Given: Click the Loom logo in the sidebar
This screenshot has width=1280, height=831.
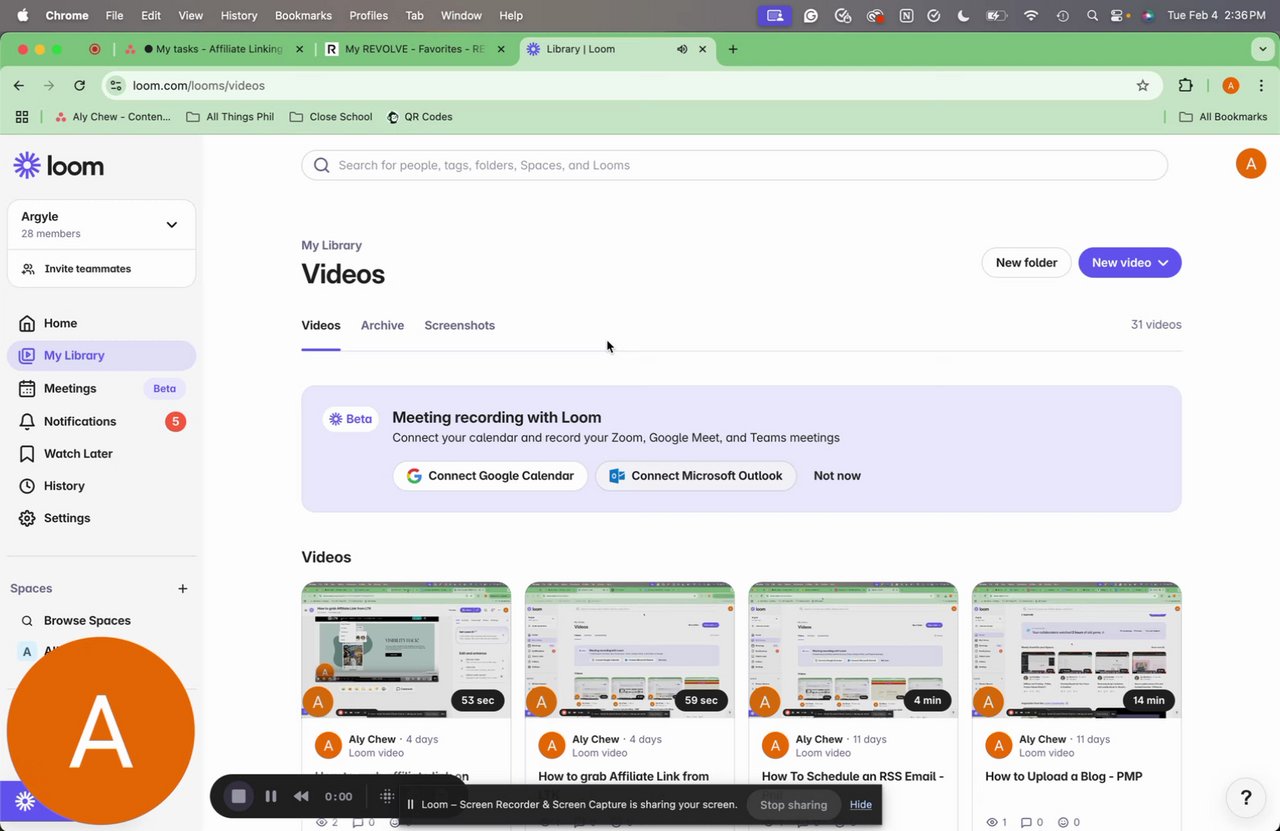Looking at the screenshot, I should (58, 166).
